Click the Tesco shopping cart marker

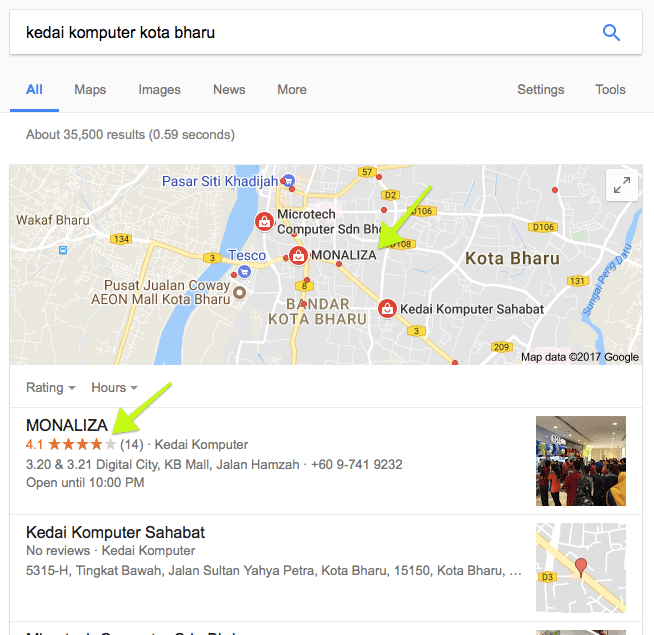click(x=244, y=272)
